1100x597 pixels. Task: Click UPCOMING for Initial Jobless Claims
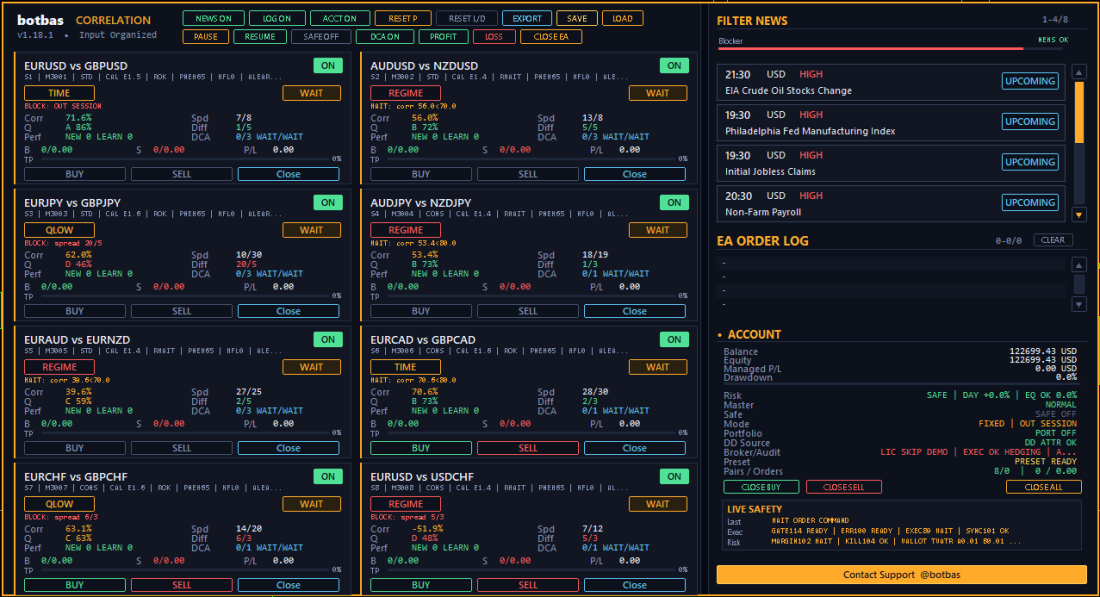click(x=1030, y=162)
